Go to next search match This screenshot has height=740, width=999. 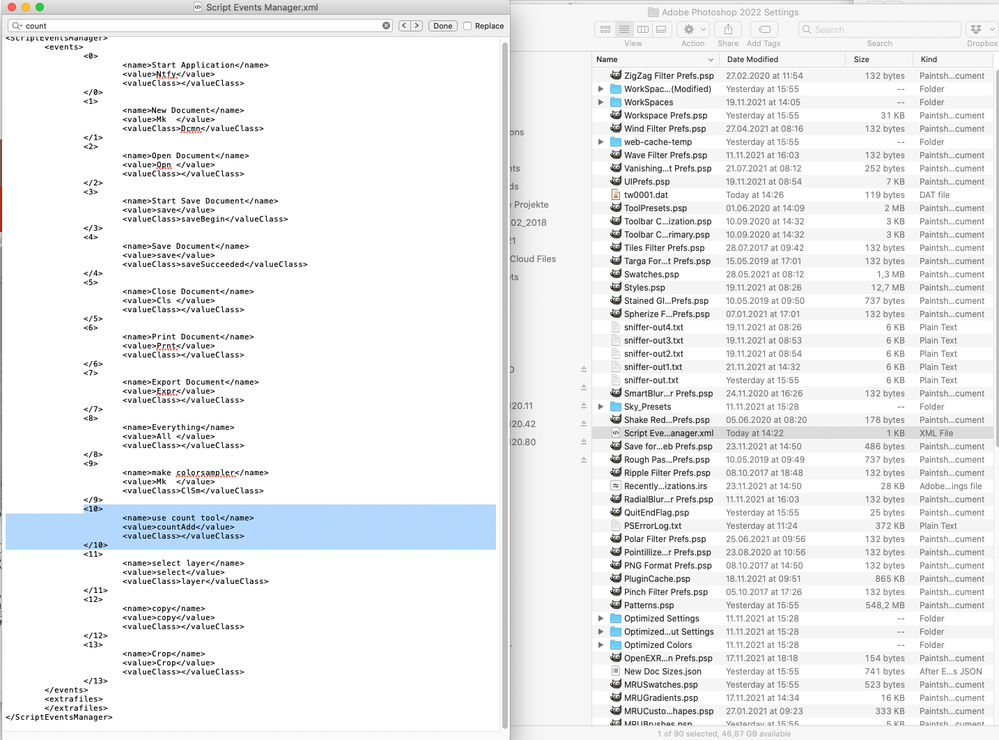(417, 25)
